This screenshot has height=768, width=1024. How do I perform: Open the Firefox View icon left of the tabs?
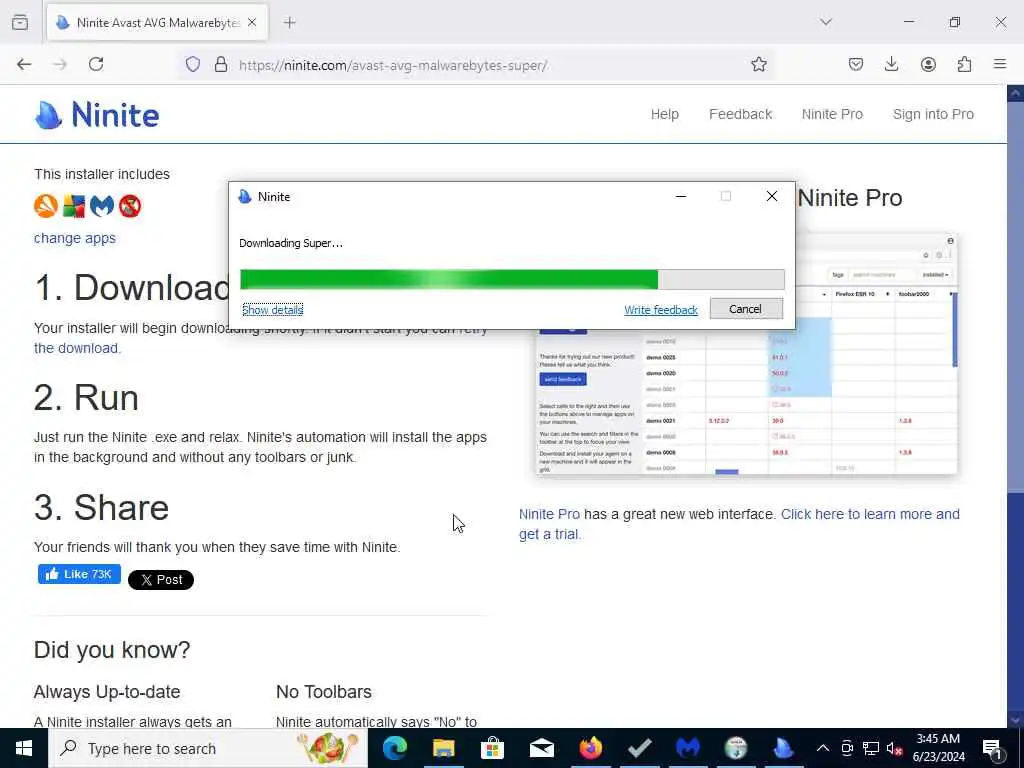point(20,22)
